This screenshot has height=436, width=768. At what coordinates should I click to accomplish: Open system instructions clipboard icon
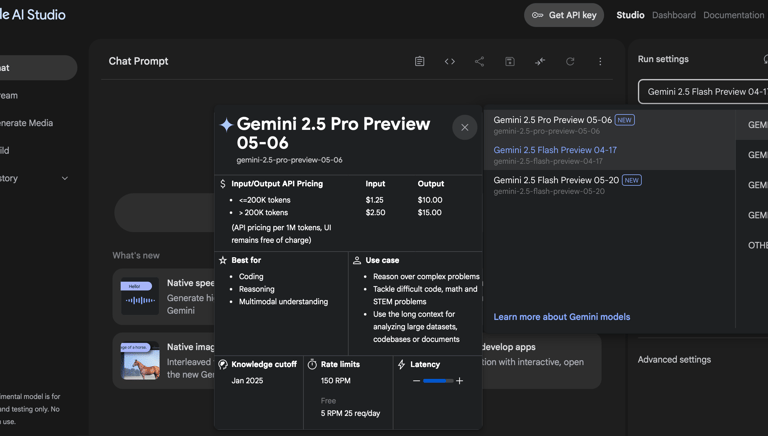pos(420,62)
